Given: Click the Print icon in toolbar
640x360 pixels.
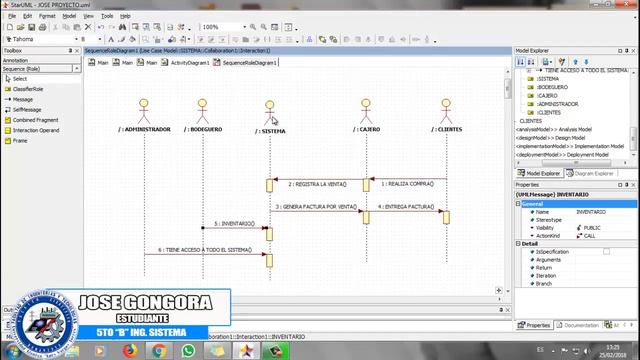Looking at the screenshot, I should point(42,27).
